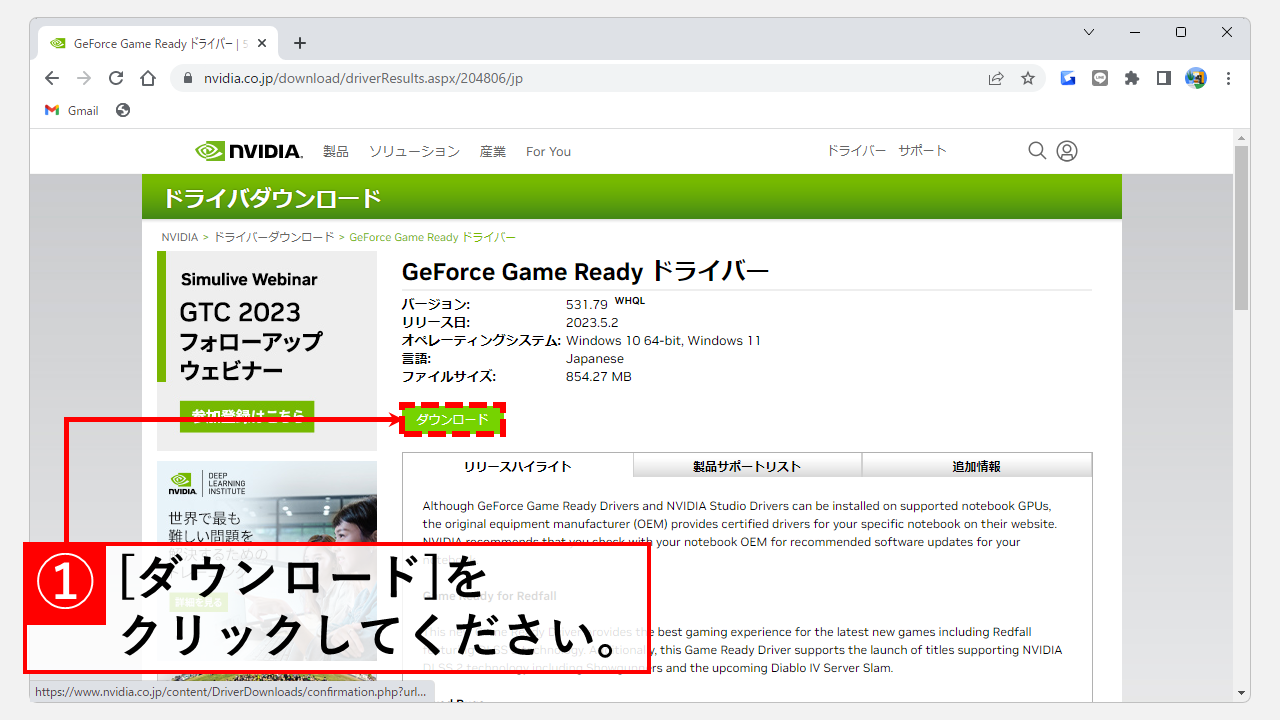The width and height of the screenshot is (1280, 720).
Task: Switch to the 製品サポートリスト tab
Action: click(x=746, y=464)
